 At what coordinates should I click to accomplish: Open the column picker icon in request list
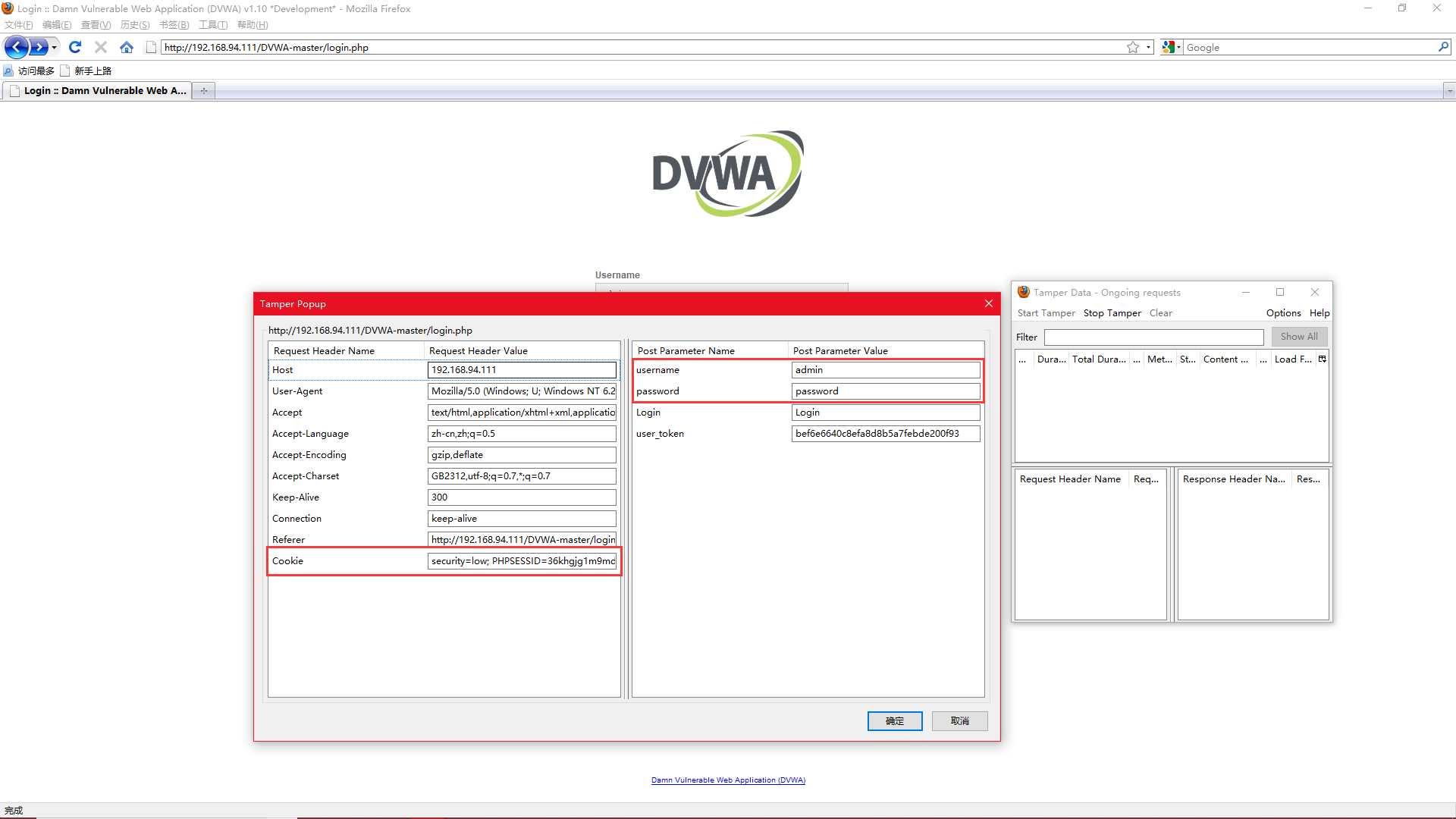click(1323, 359)
